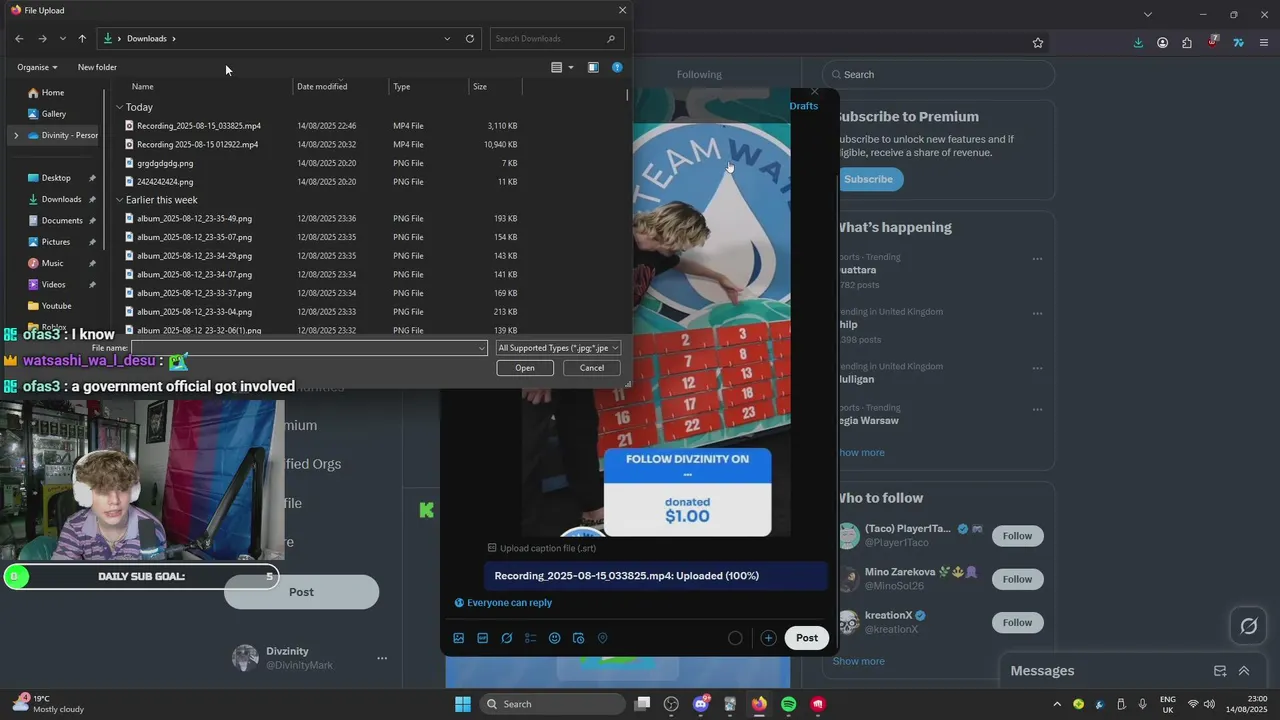
Task: Expand Divinity - Personal tree node
Action: (x=16, y=135)
